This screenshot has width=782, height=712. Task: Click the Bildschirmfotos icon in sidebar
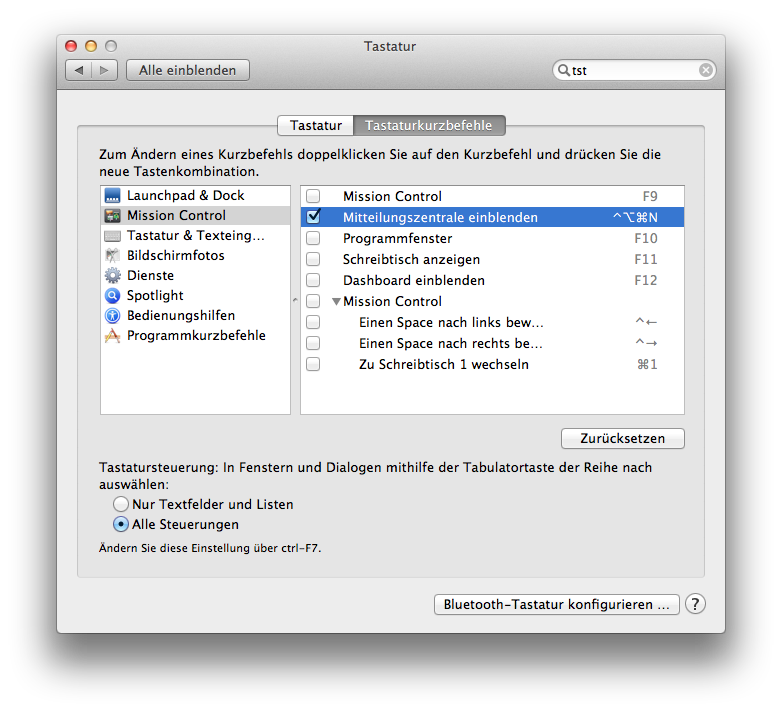tap(113, 255)
